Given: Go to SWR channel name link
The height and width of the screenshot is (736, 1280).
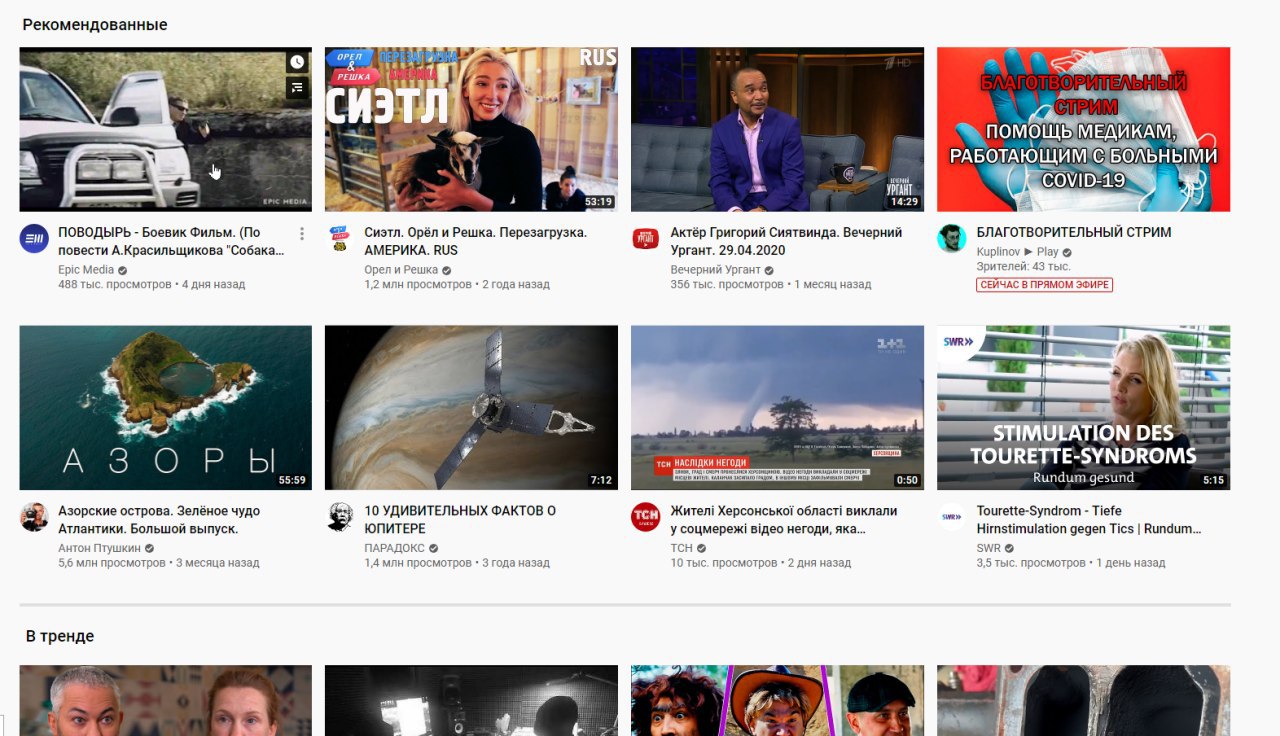Looking at the screenshot, I should pyautogui.click(x=988, y=548).
